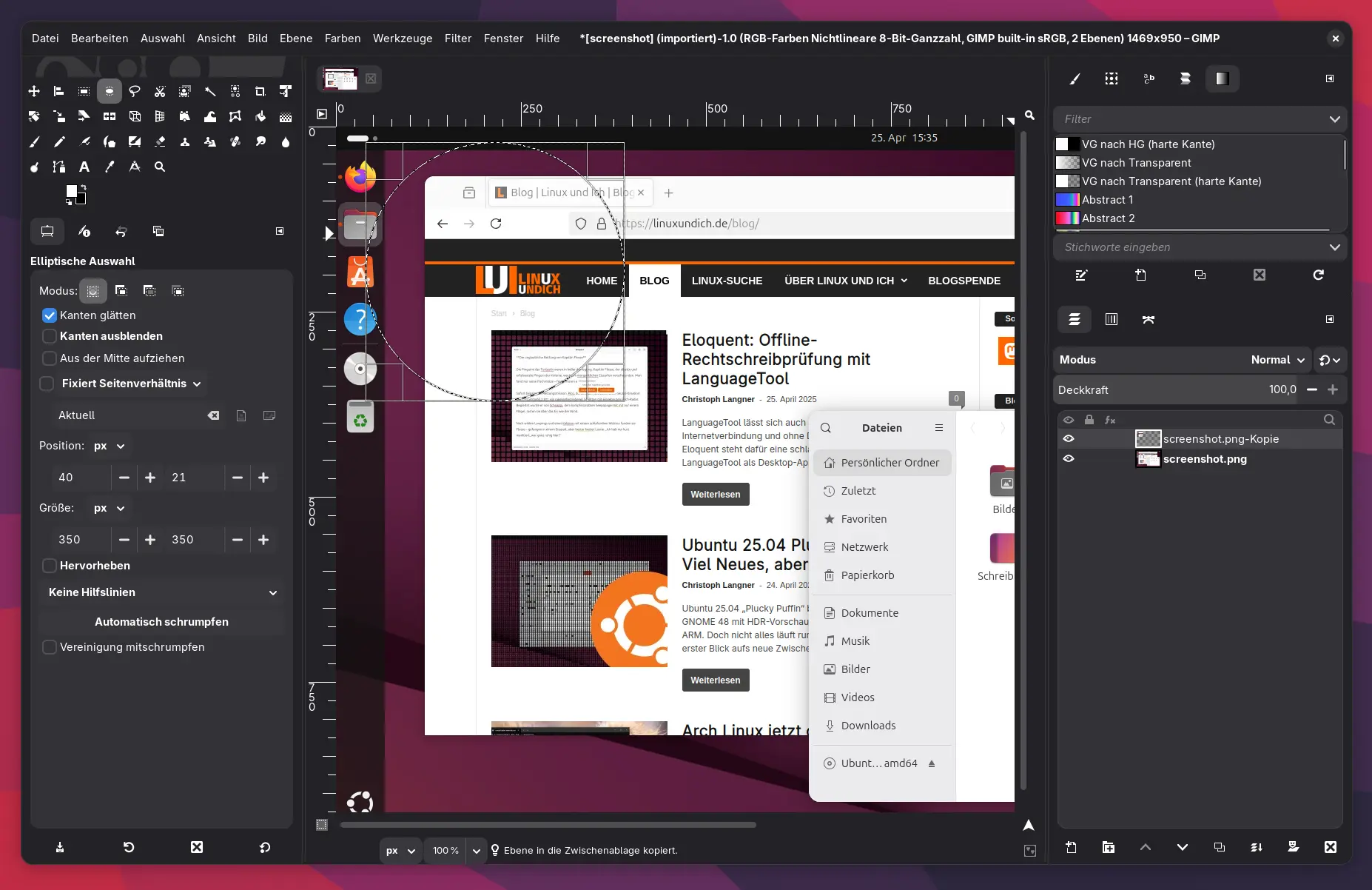Duplicate the layer via bottom layer buttons
This screenshot has height=890, width=1372.
1219,847
